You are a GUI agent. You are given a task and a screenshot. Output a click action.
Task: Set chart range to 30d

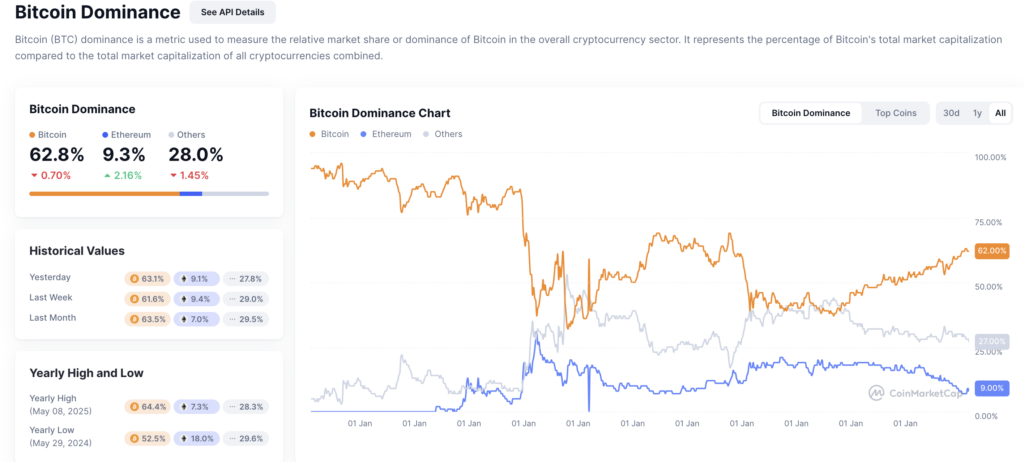pyautogui.click(x=951, y=113)
